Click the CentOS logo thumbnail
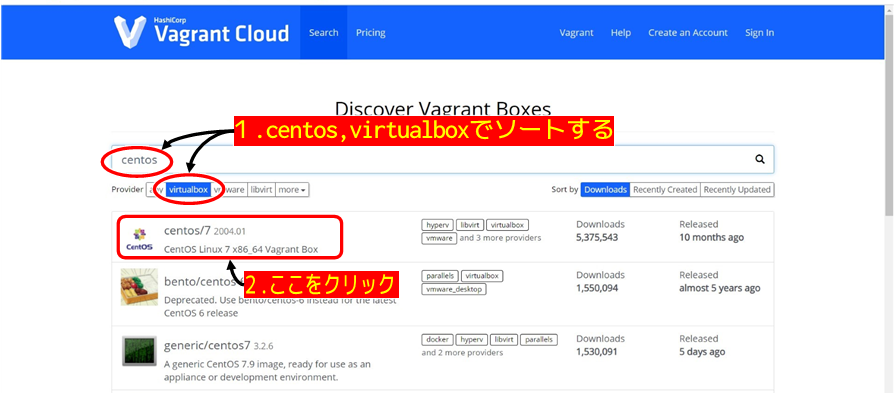894x393 pixels. coord(139,238)
